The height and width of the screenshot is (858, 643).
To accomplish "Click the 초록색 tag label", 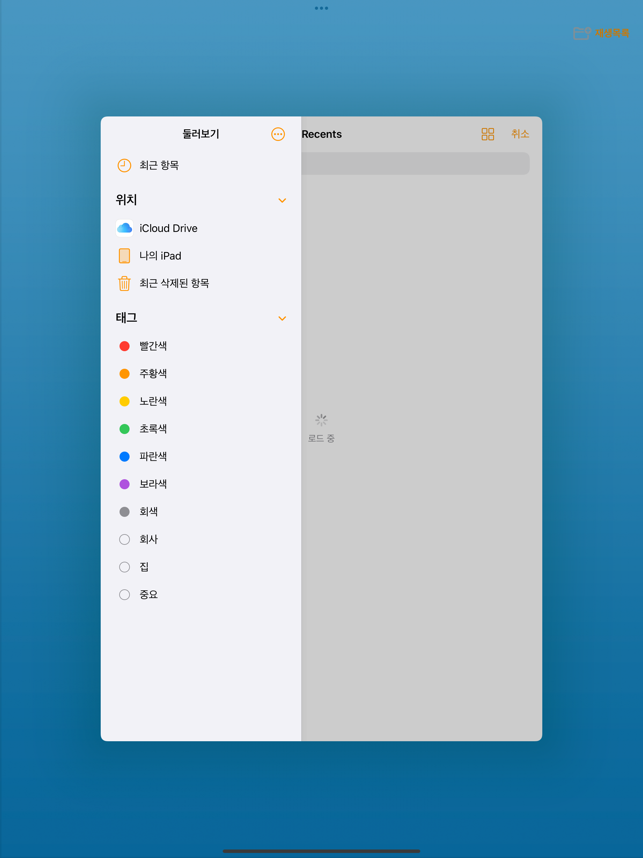I will 153,429.
